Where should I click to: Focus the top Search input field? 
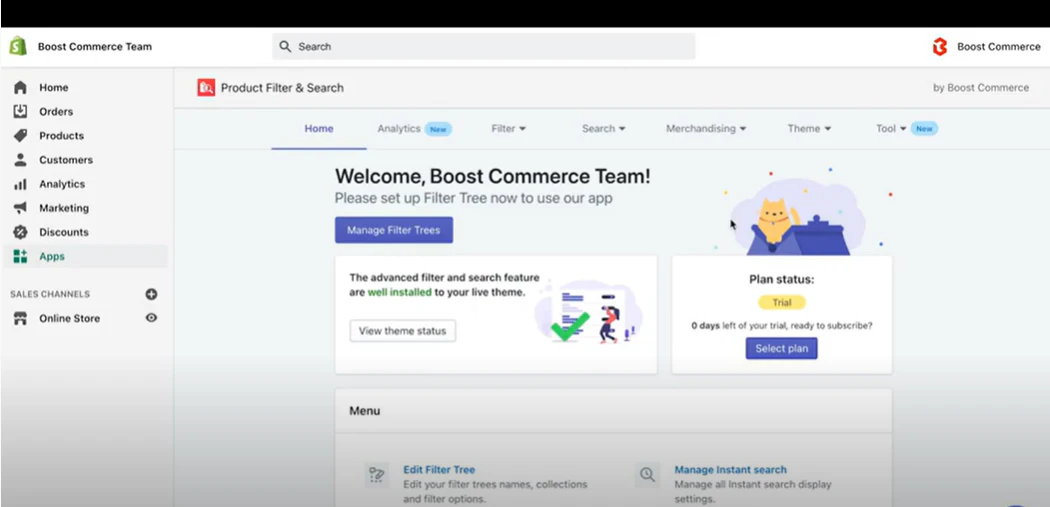tap(483, 46)
